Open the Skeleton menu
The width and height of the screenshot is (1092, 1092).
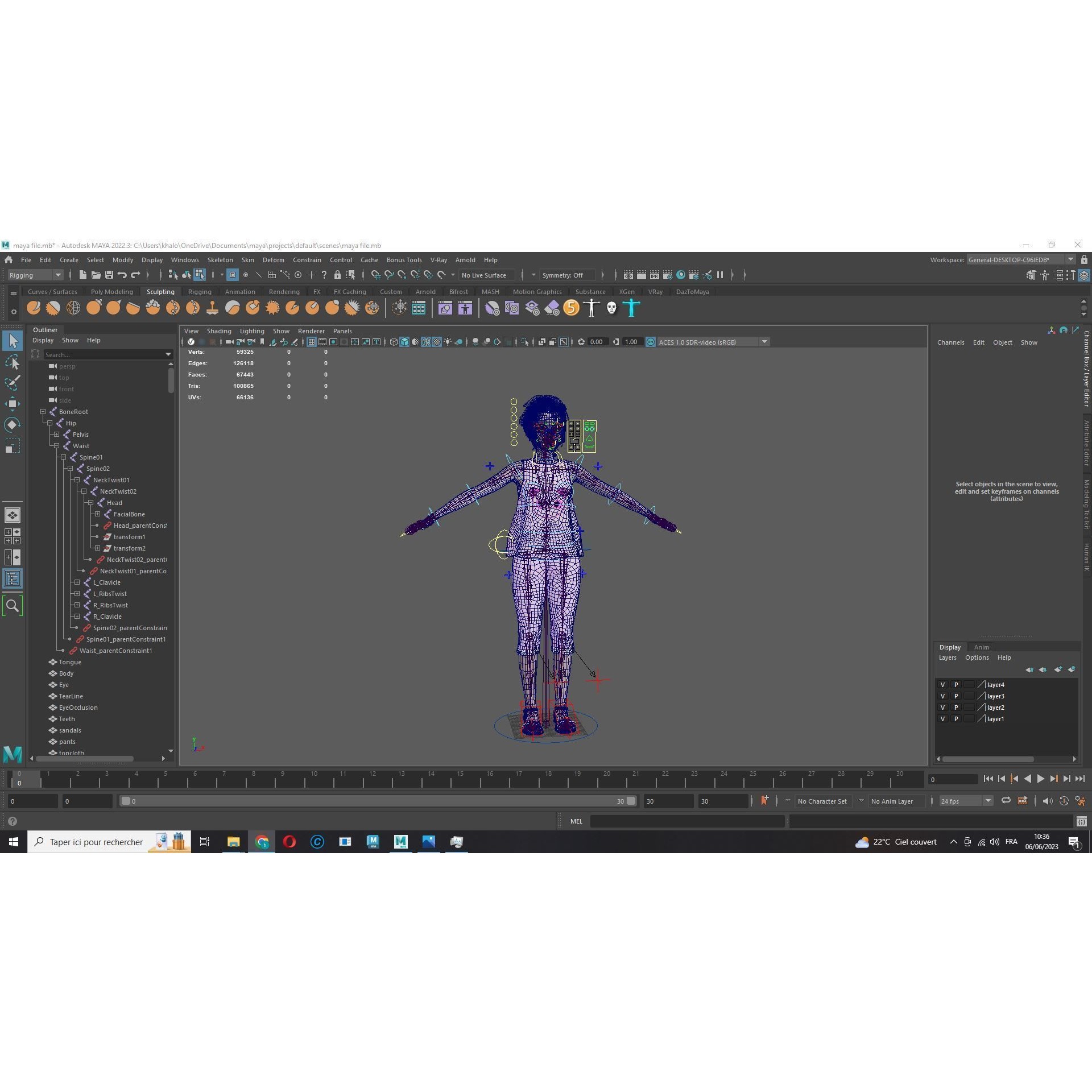tap(220, 260)
